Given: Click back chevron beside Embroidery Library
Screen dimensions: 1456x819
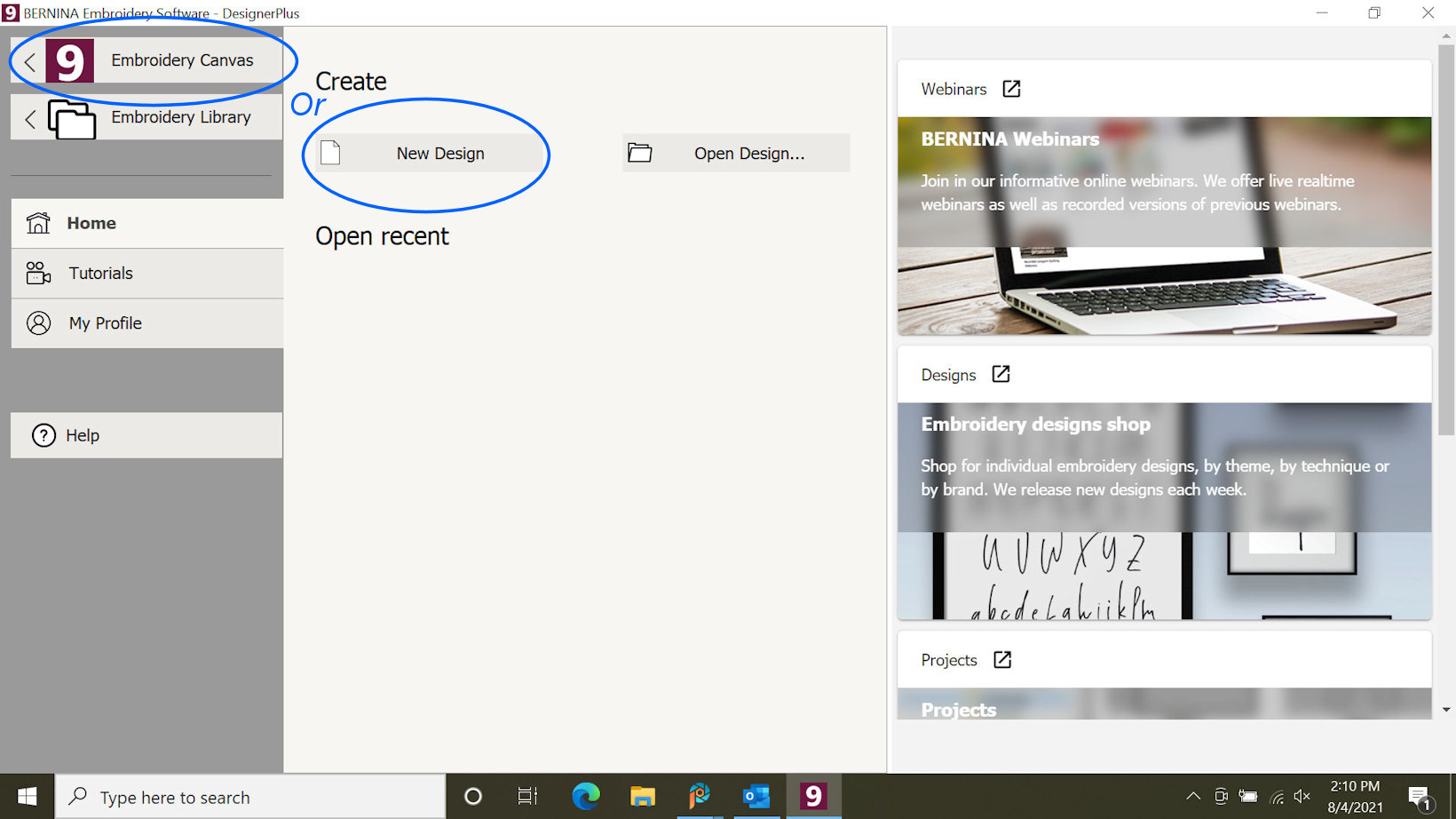Looking at the screenshot, I should coord(29,118).
